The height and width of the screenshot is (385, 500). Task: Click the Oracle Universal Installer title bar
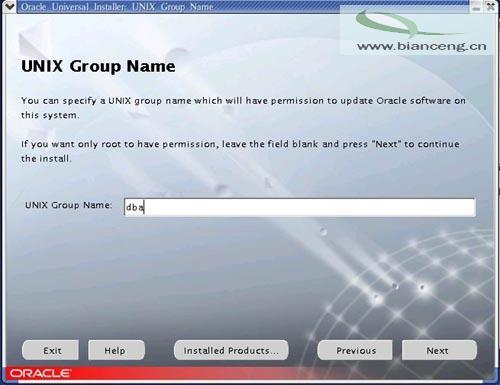pyautogui.click(x=243, y=7)
